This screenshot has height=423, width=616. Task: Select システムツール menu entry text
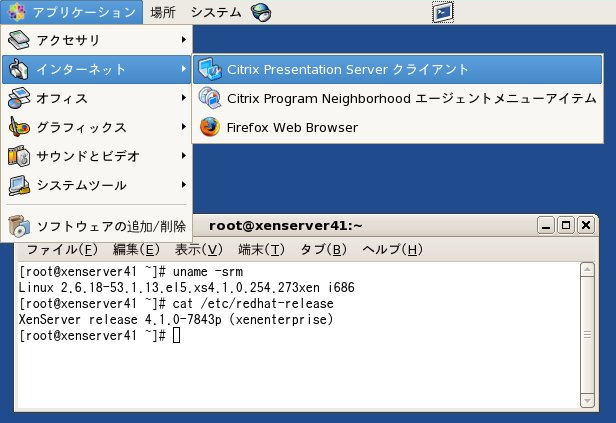click(x=81, y=185)
